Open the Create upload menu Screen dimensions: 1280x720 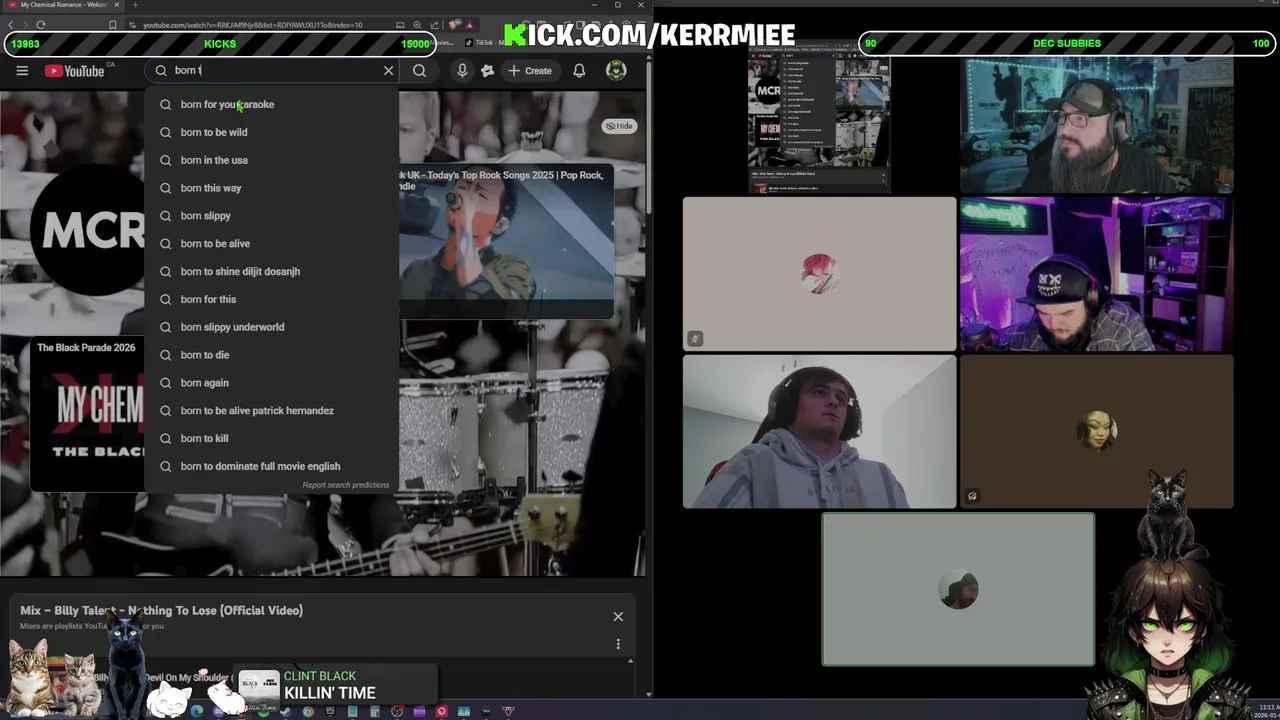[x=530, y=71]
